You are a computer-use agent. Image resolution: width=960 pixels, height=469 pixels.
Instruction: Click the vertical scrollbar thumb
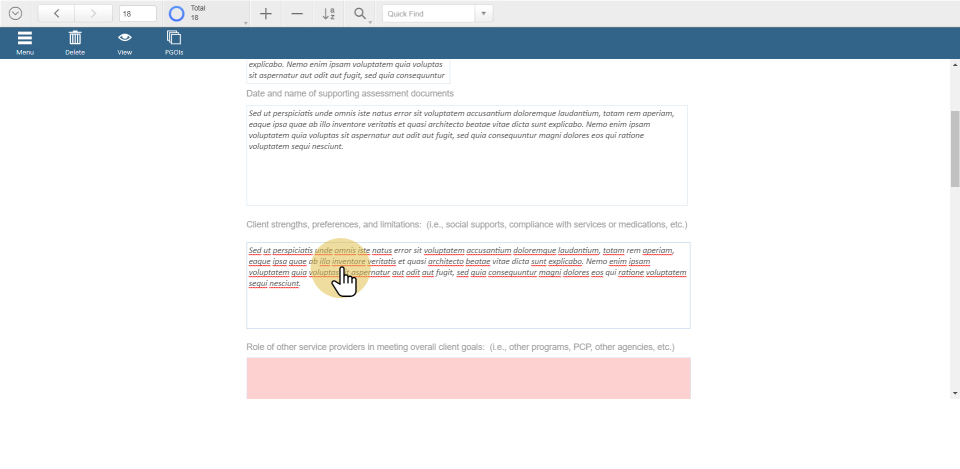coord(954,148)
